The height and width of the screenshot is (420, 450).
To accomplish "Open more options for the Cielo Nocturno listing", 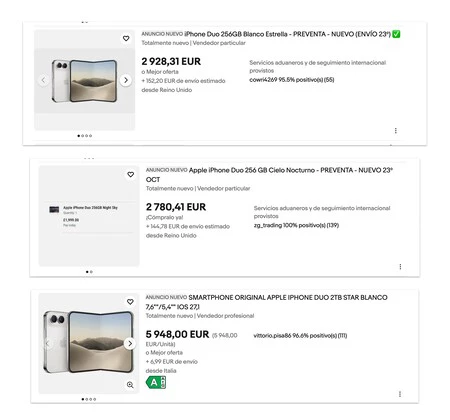I will (400, 267).
